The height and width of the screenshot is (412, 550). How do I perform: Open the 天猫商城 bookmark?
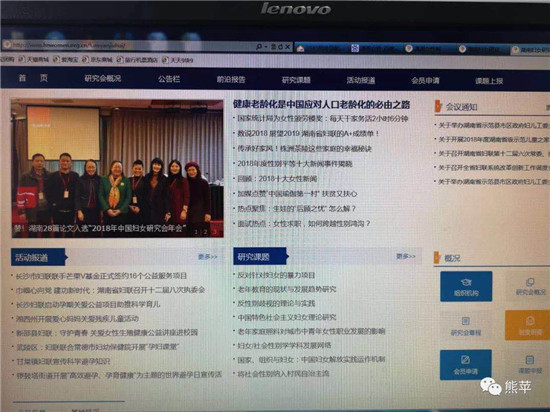pos(34,59)
